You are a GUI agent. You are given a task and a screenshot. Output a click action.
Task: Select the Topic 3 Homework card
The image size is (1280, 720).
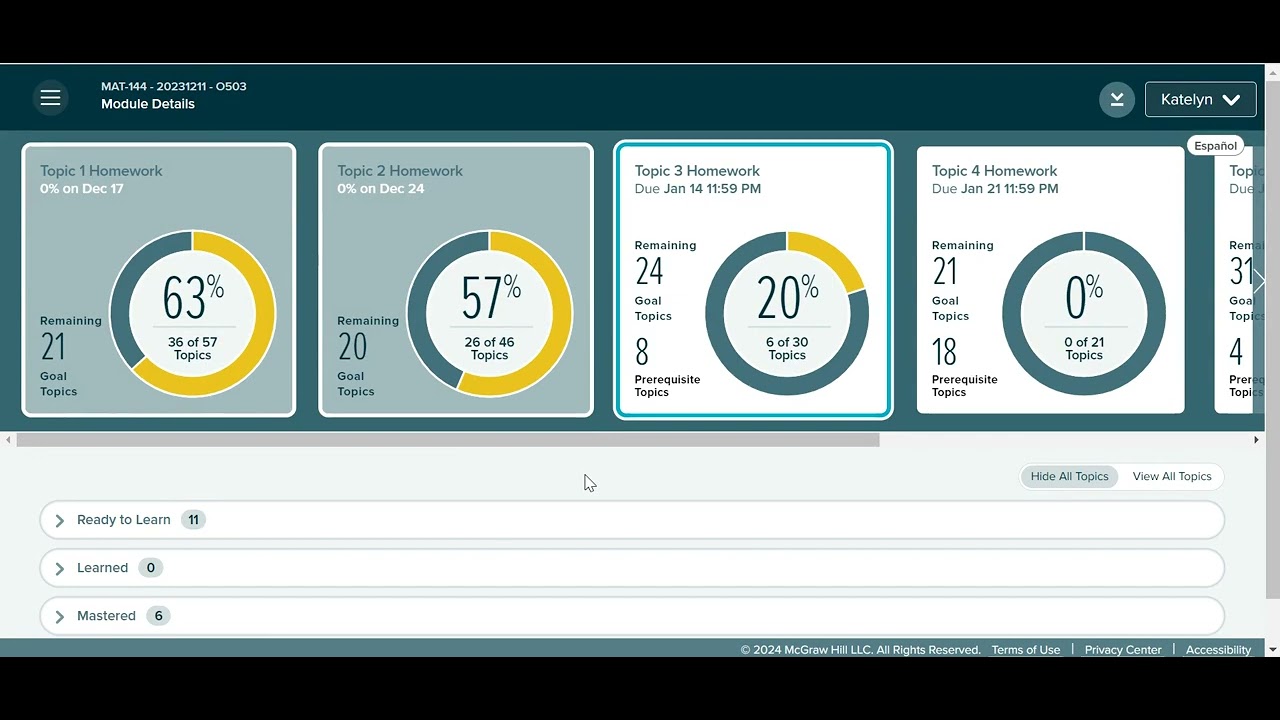pos(753,280)
